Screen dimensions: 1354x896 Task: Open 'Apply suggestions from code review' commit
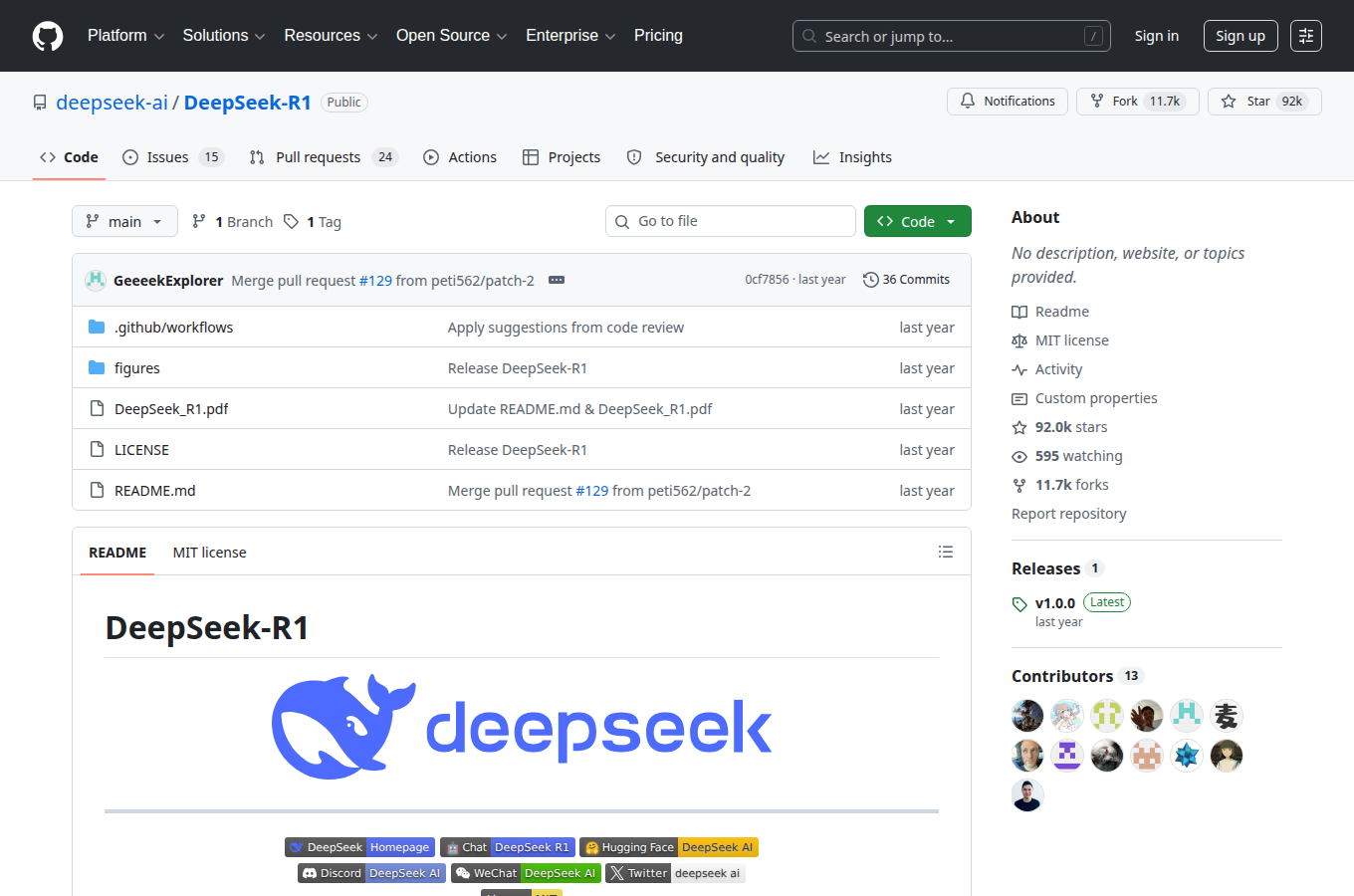pyautogui.click(x=565, y=328)
